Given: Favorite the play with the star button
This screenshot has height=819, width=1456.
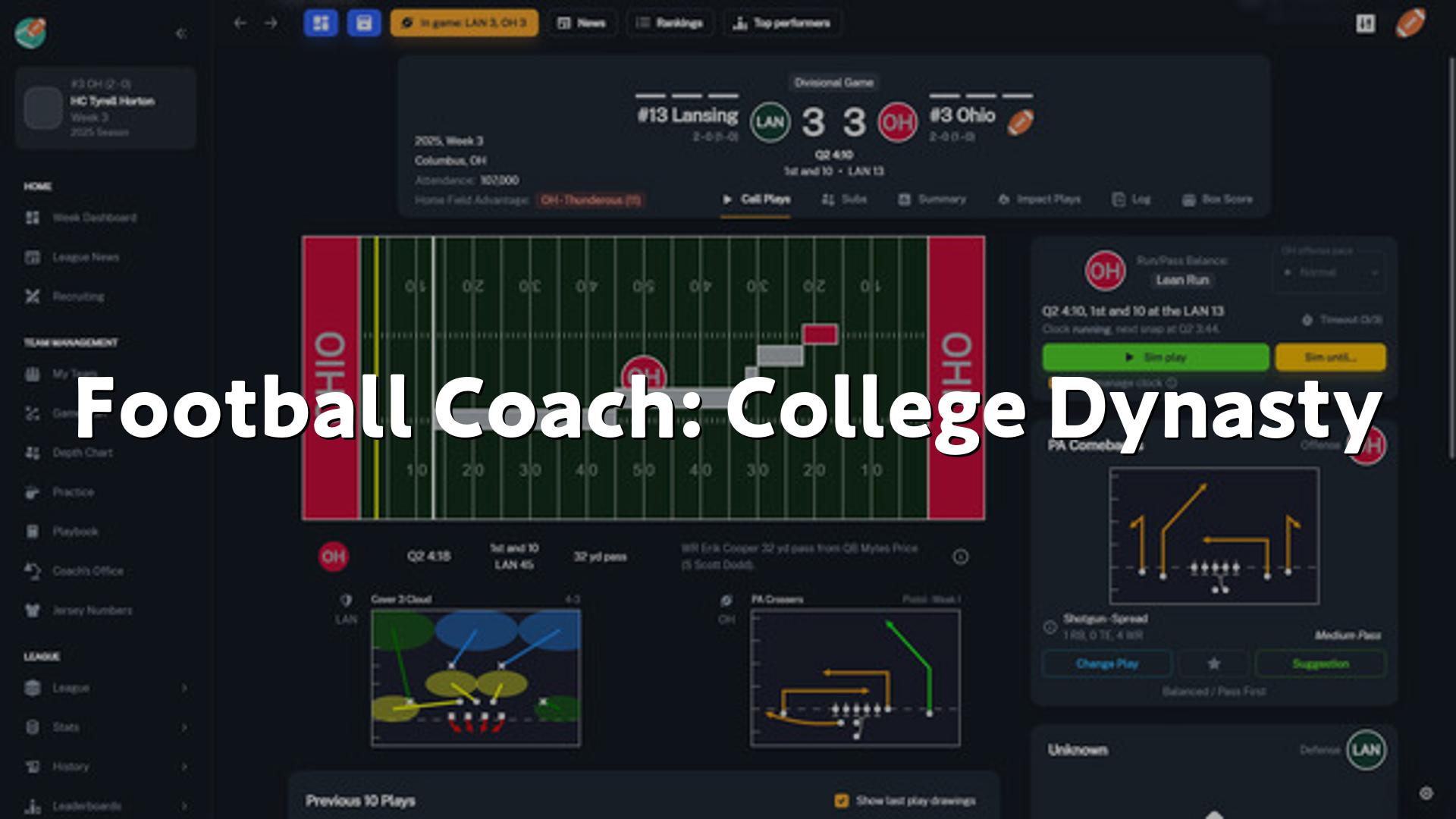Looking at the screenshot, I should tap(1213, 664).
